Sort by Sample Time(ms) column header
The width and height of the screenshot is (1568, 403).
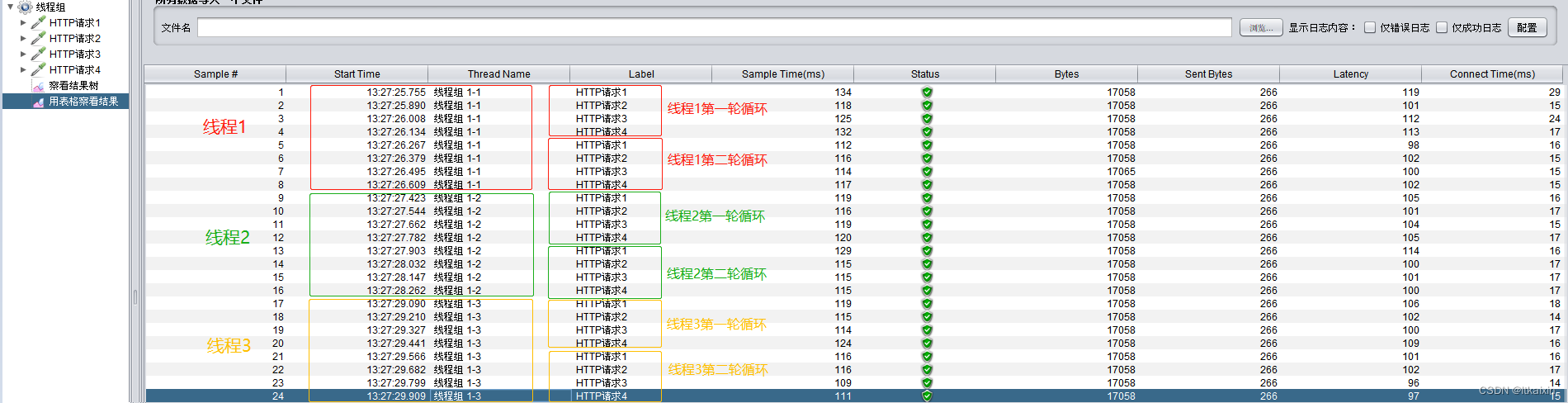[x=783, y=74]
